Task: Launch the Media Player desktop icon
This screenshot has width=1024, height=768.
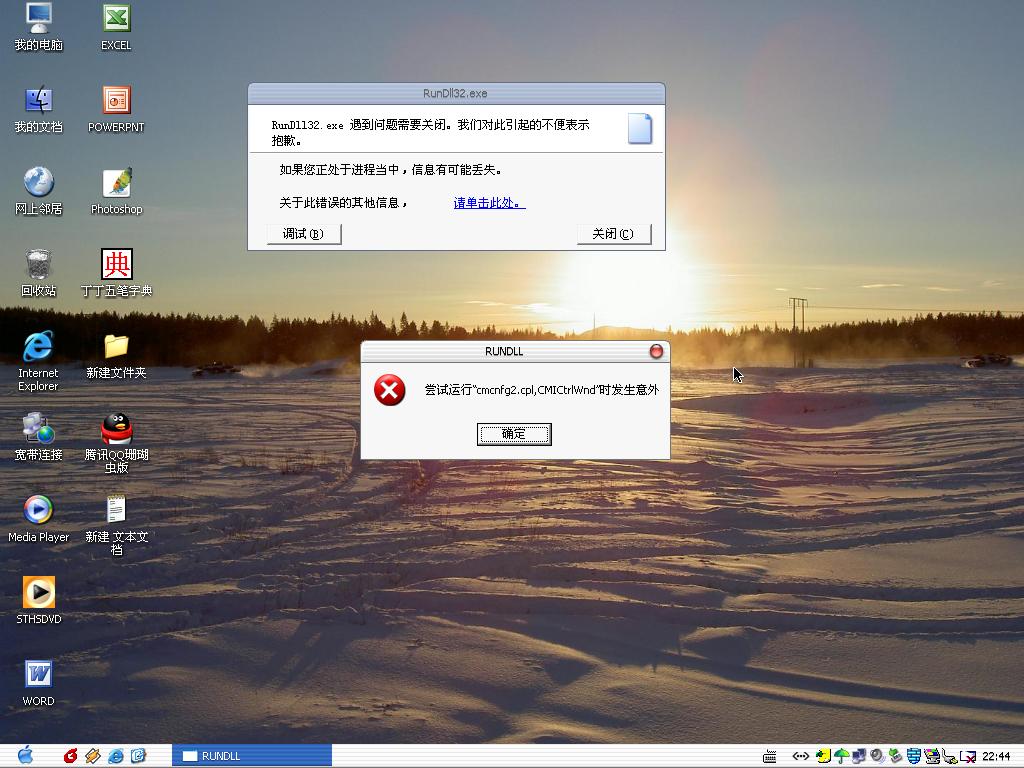Action: pyautogui.click(x=38, y=519)
